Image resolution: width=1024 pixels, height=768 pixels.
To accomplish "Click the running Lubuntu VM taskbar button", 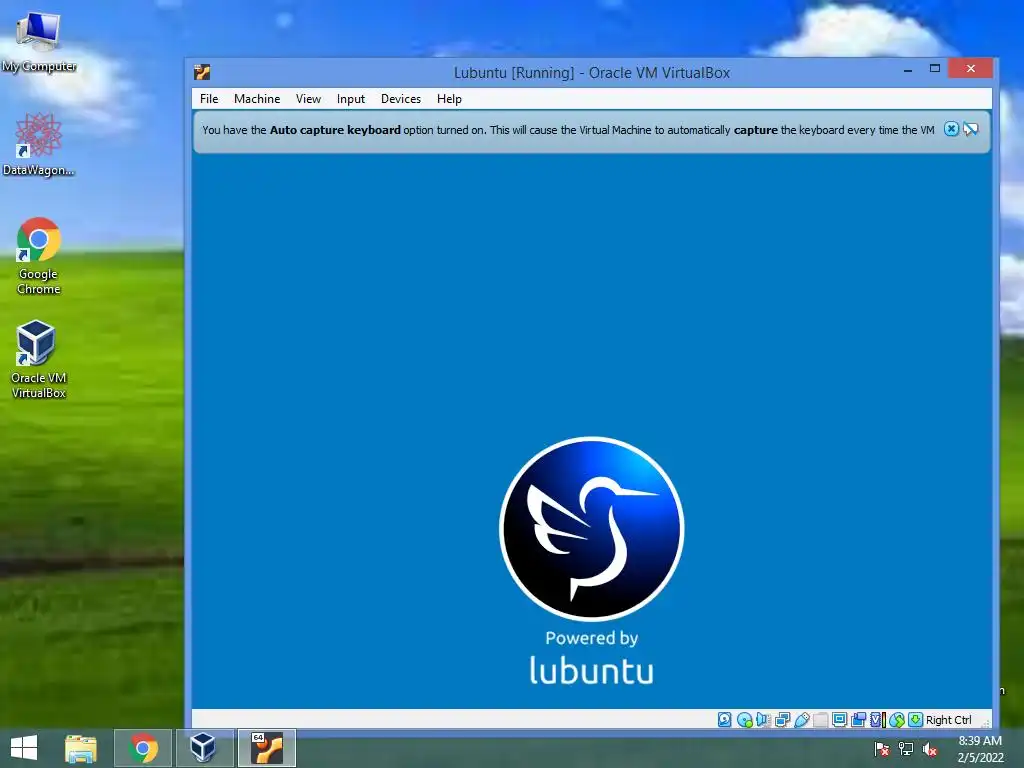I will (267, 748).
